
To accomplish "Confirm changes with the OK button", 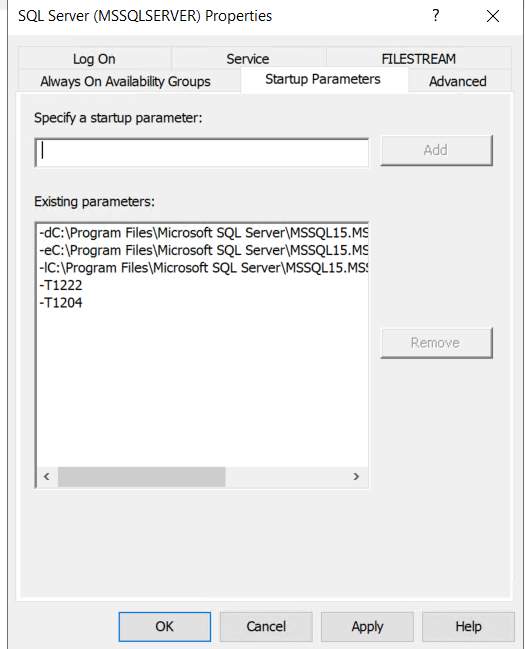I will tap(164, 626).
